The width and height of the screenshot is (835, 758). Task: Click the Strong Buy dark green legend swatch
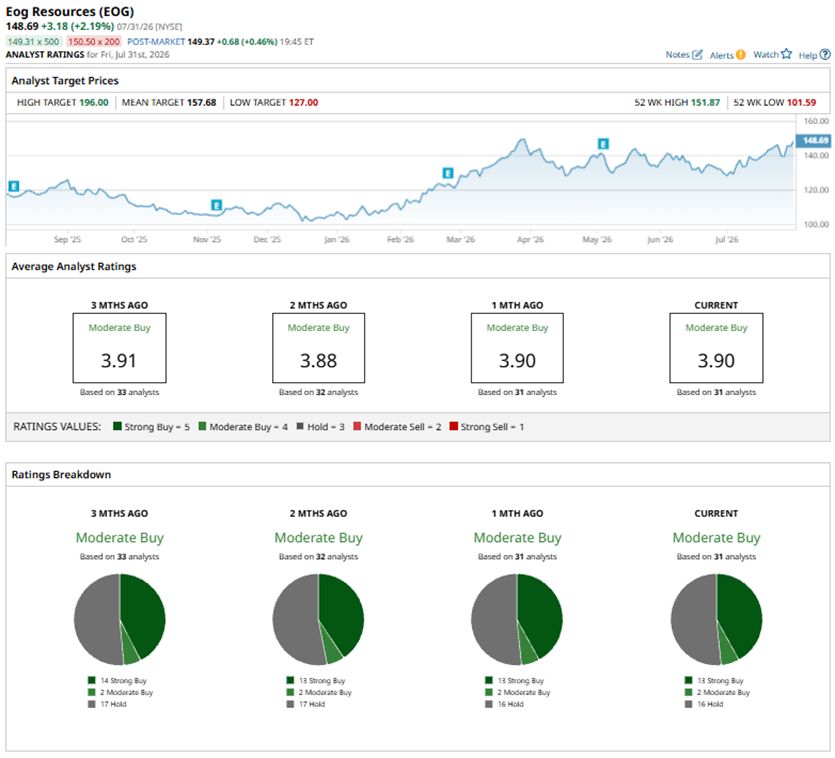pyautogui.click(x=118, y=426)
